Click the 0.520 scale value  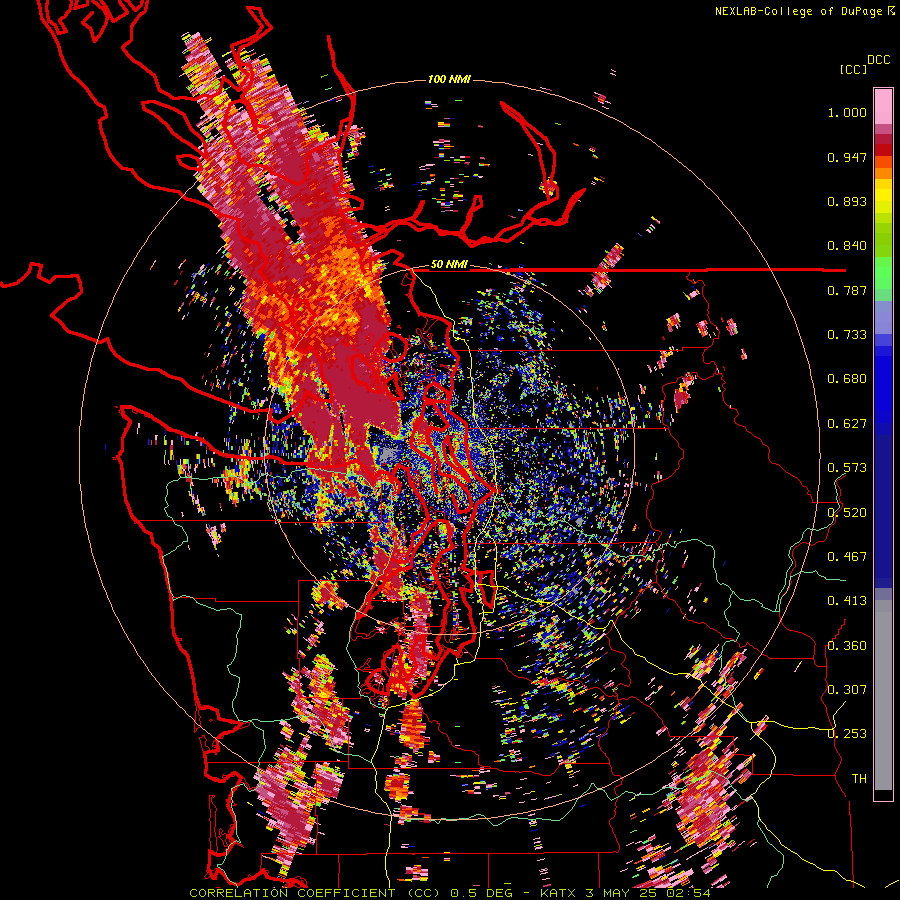tap(847, 513)
